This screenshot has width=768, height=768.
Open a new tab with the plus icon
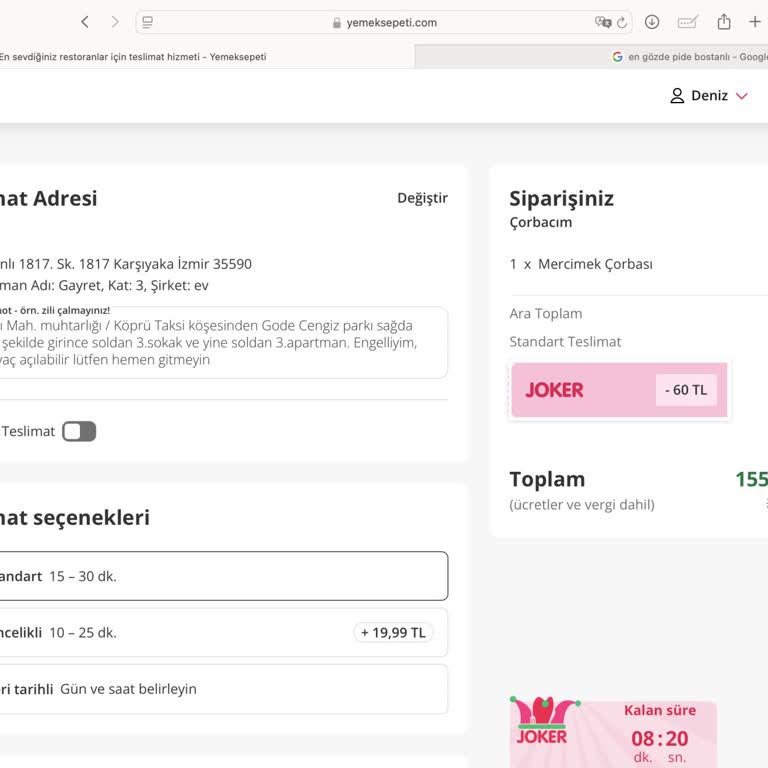pyautogui.click(x=755, y=22)
